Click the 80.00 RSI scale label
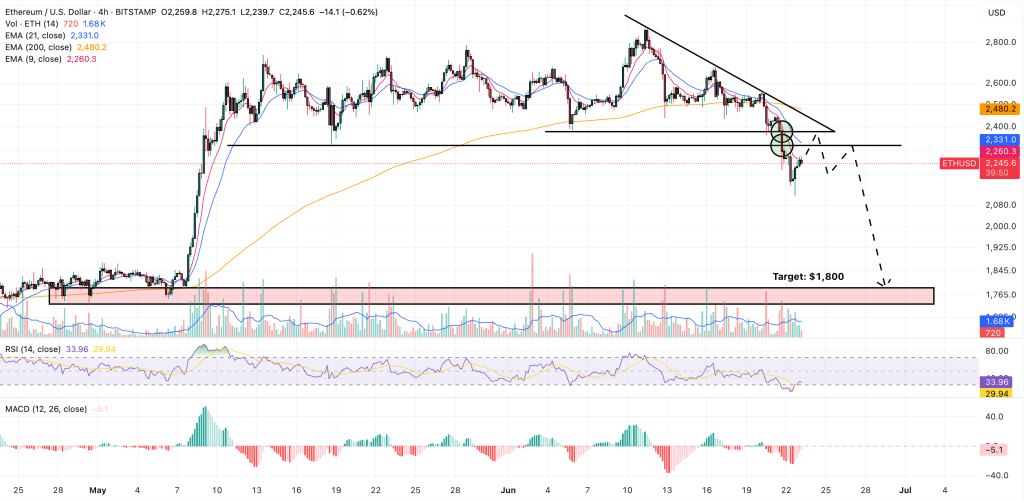The height and width of the screenshot is (501, 1024). pos(997,351)
